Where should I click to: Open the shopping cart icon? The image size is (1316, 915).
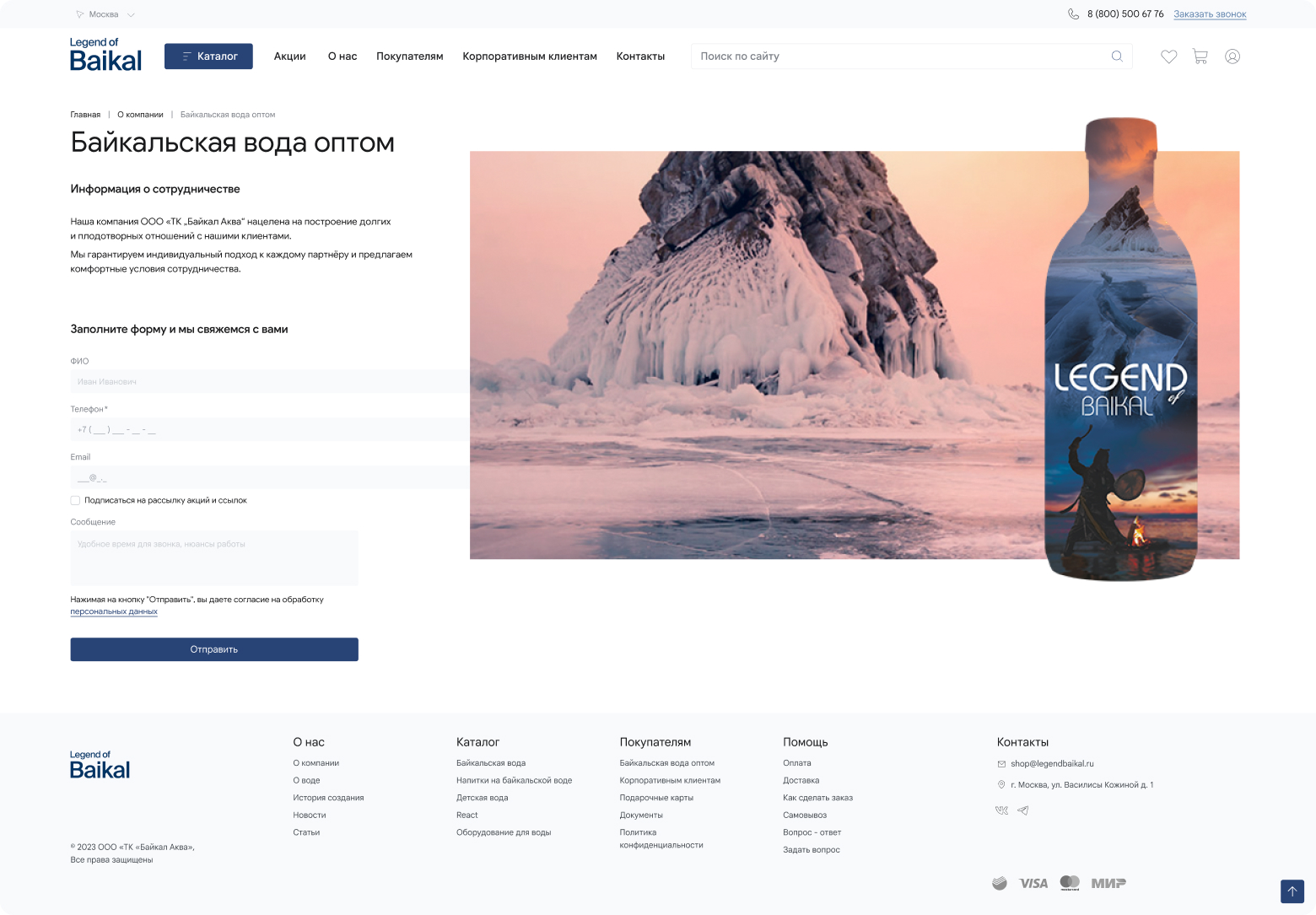click(1200, 57)
